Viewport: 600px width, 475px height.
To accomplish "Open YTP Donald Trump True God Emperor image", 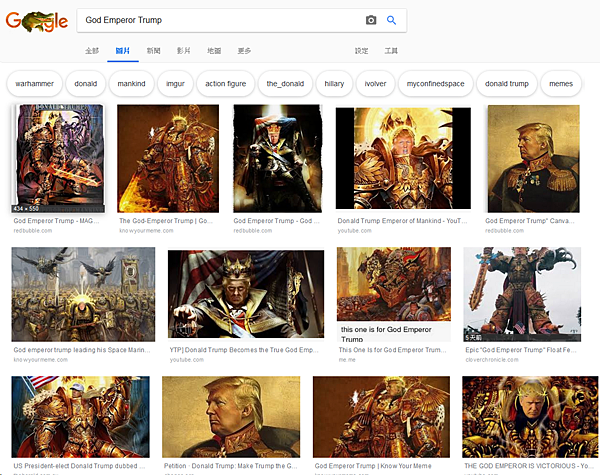I will 246,294.
